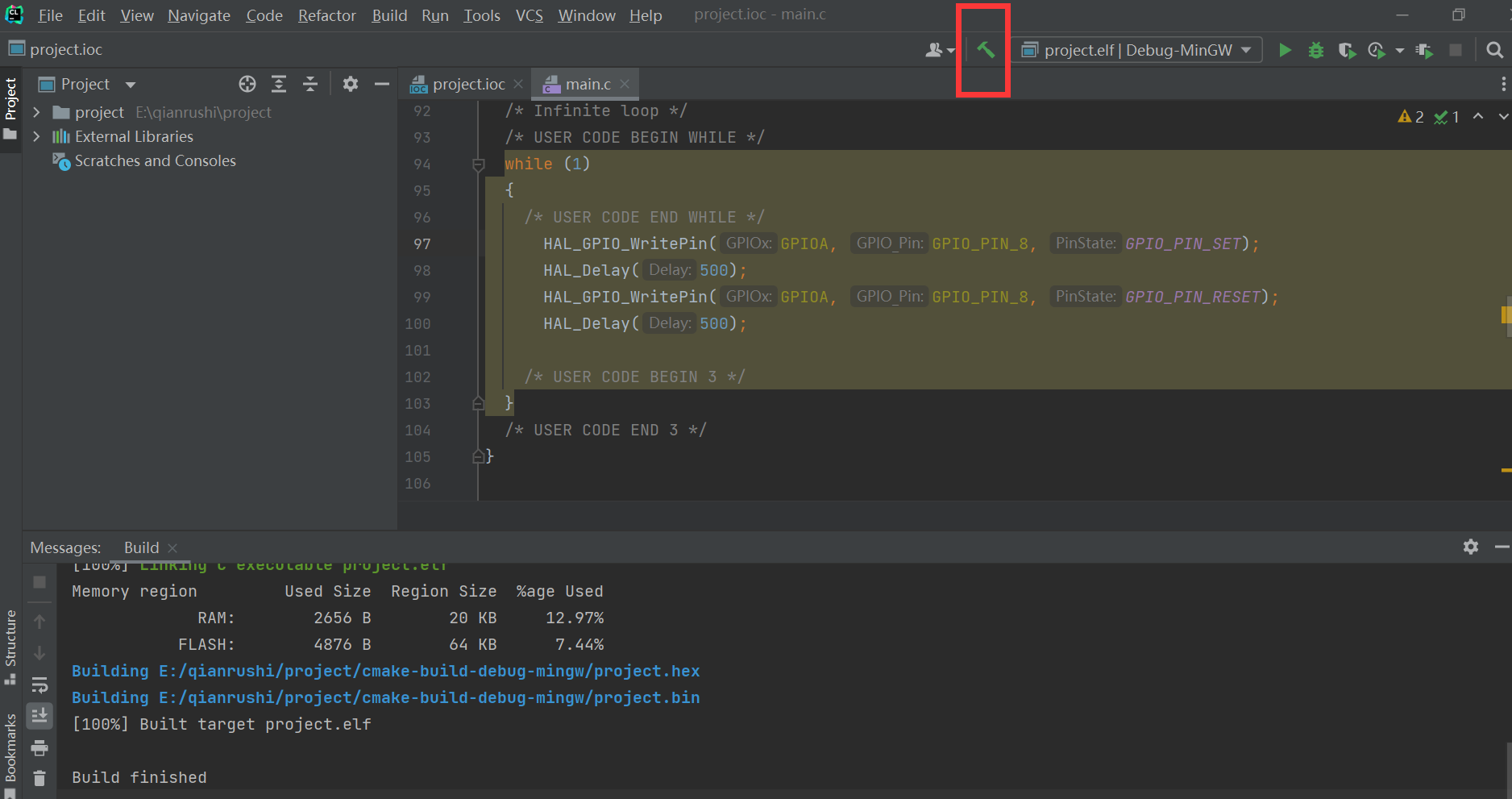The height and width of the screenshot is (799, 1512).
Task: Open the Help menu
Action: point(646,15)
